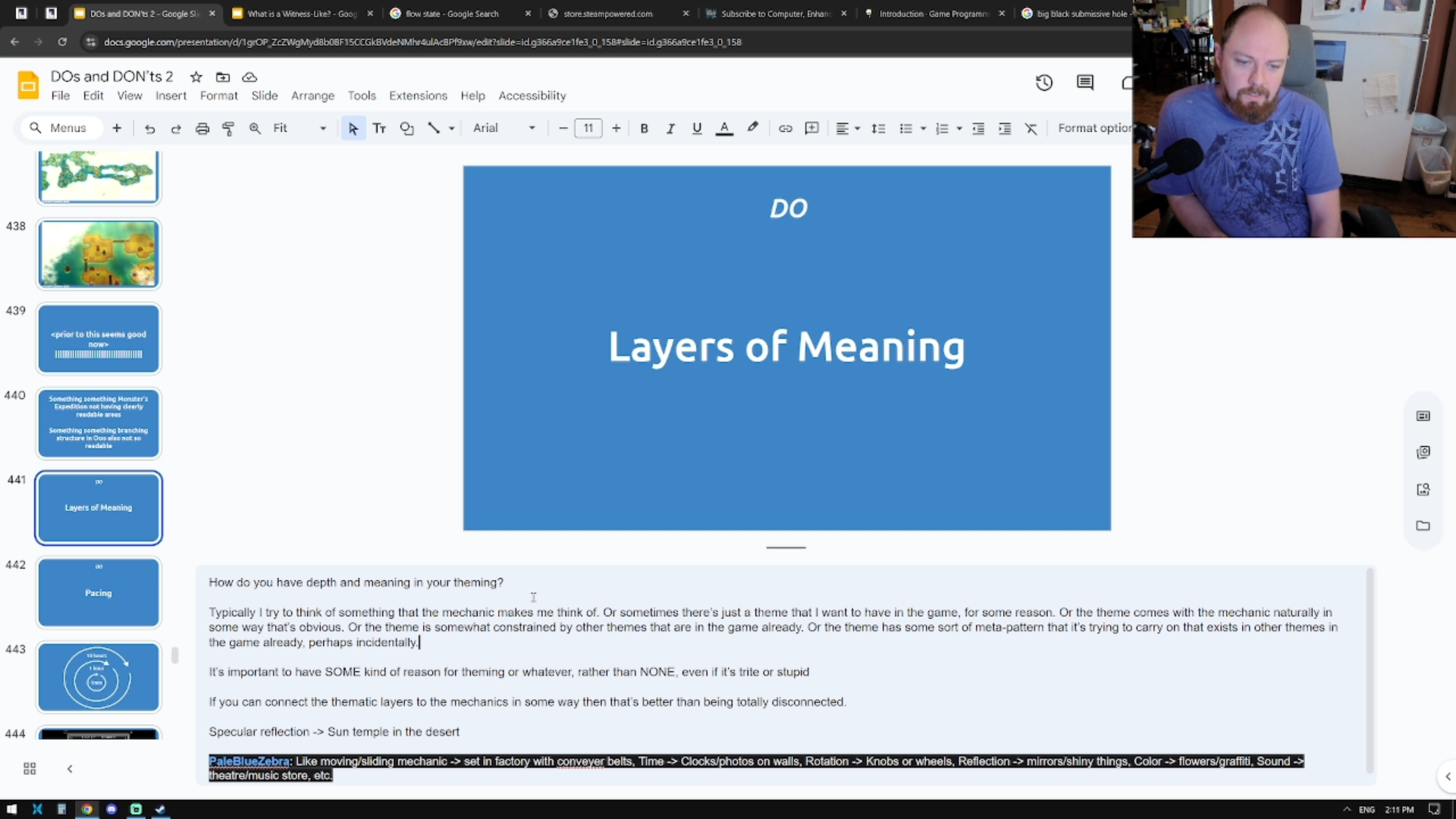Open the comments history icon

click(x=1084, y=83)
